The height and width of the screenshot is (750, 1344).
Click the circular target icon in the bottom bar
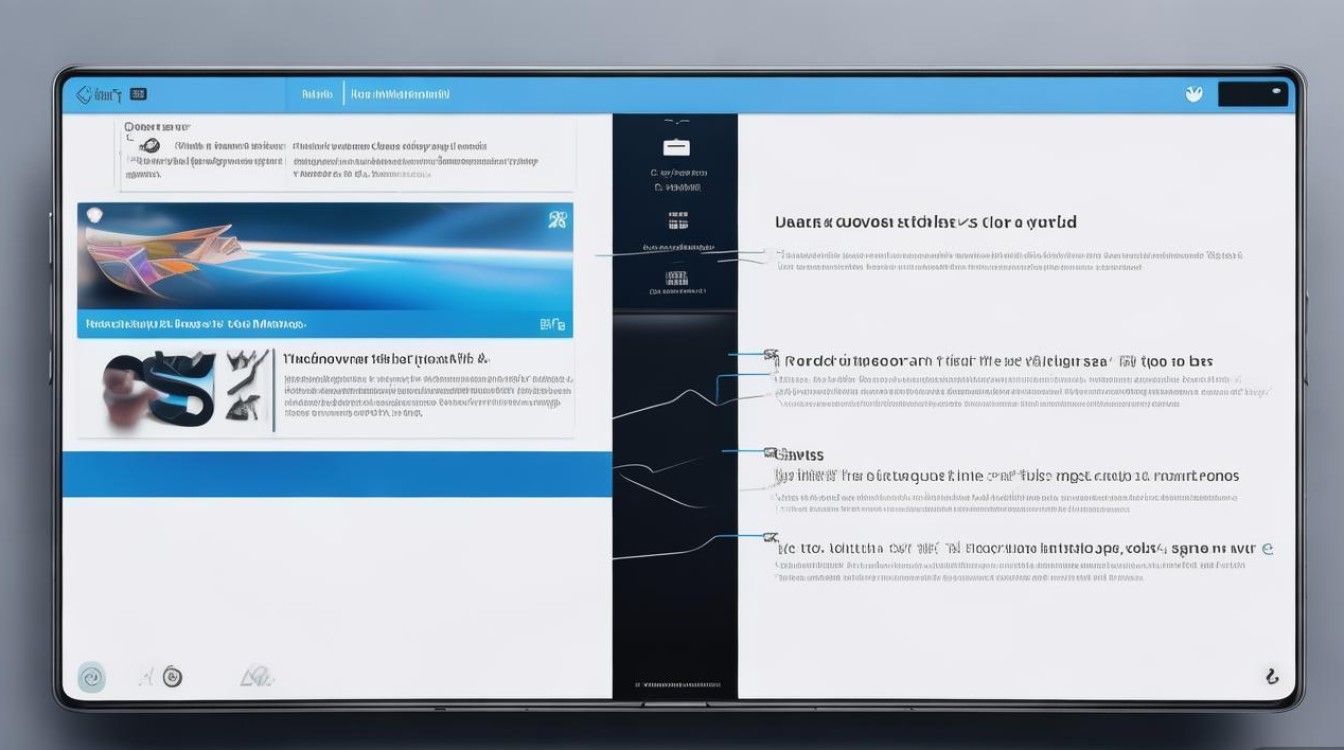pos(172,677)
